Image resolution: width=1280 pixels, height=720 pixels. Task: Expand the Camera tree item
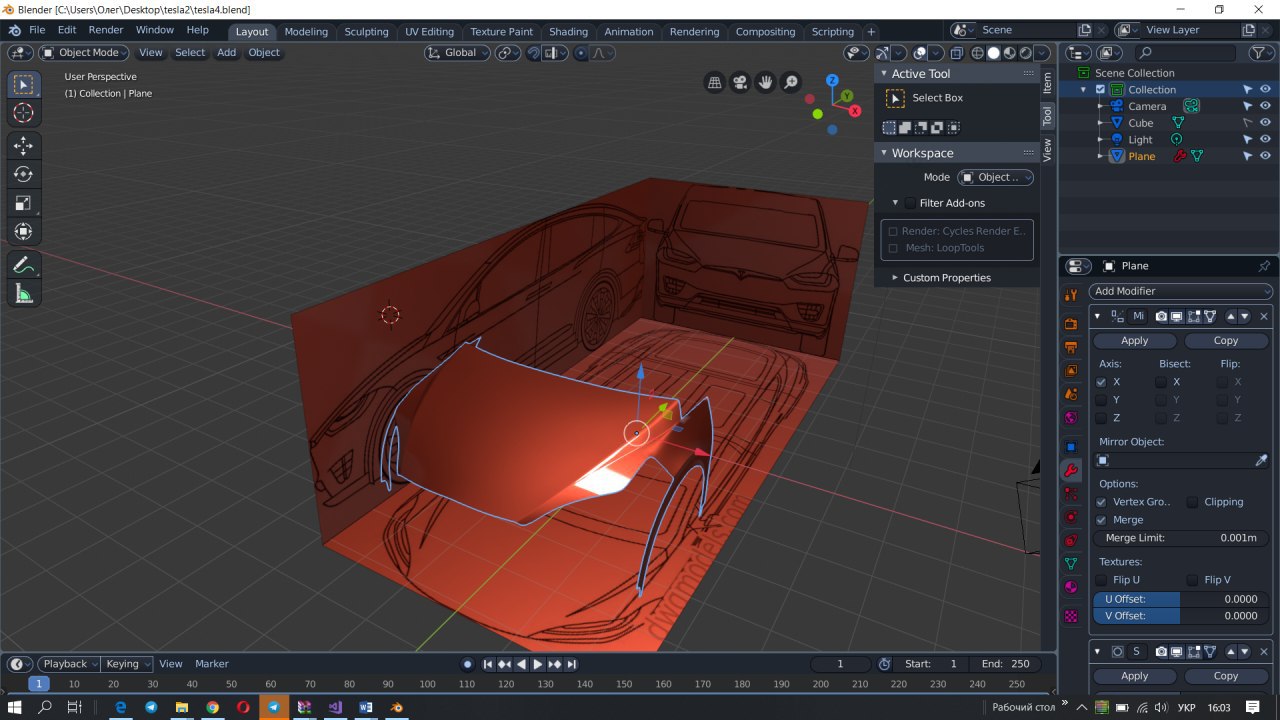(x=1100, y=106)
